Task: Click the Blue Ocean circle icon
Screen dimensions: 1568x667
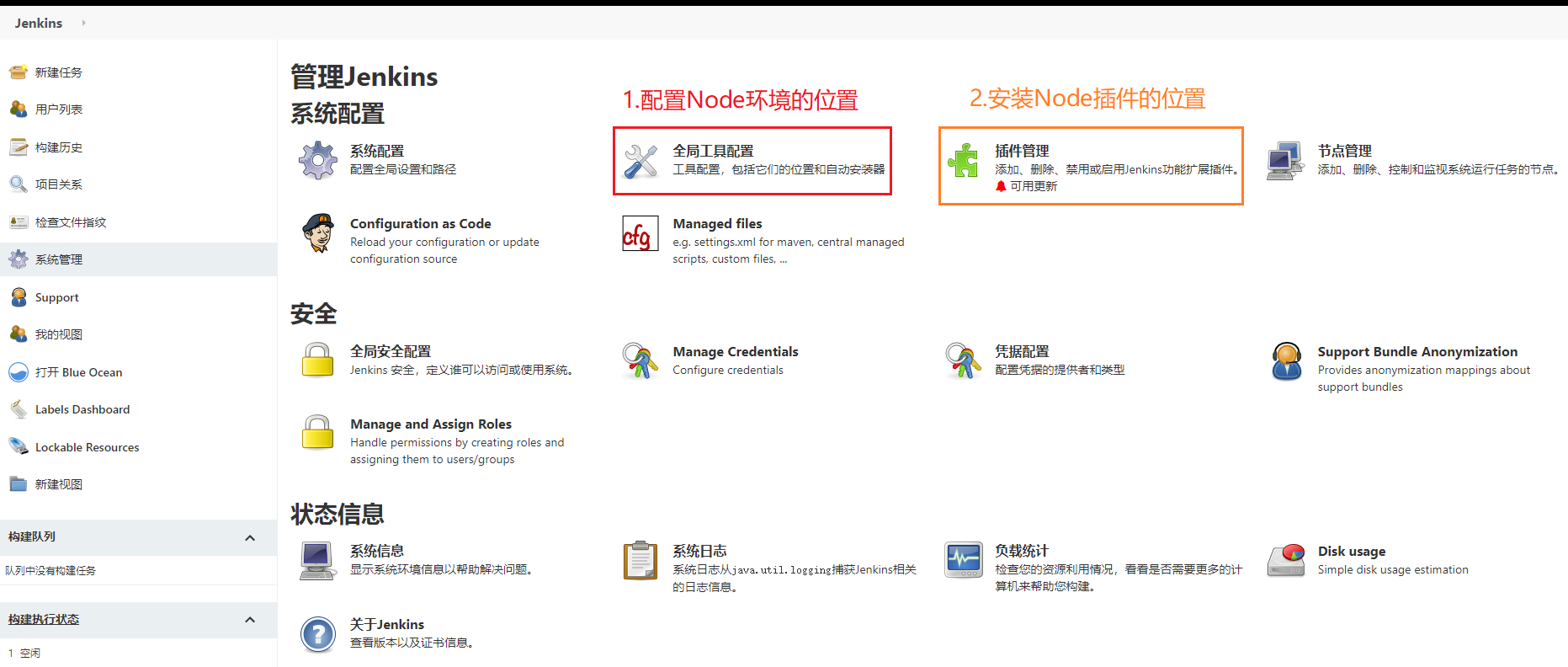Action: (19, 372)
